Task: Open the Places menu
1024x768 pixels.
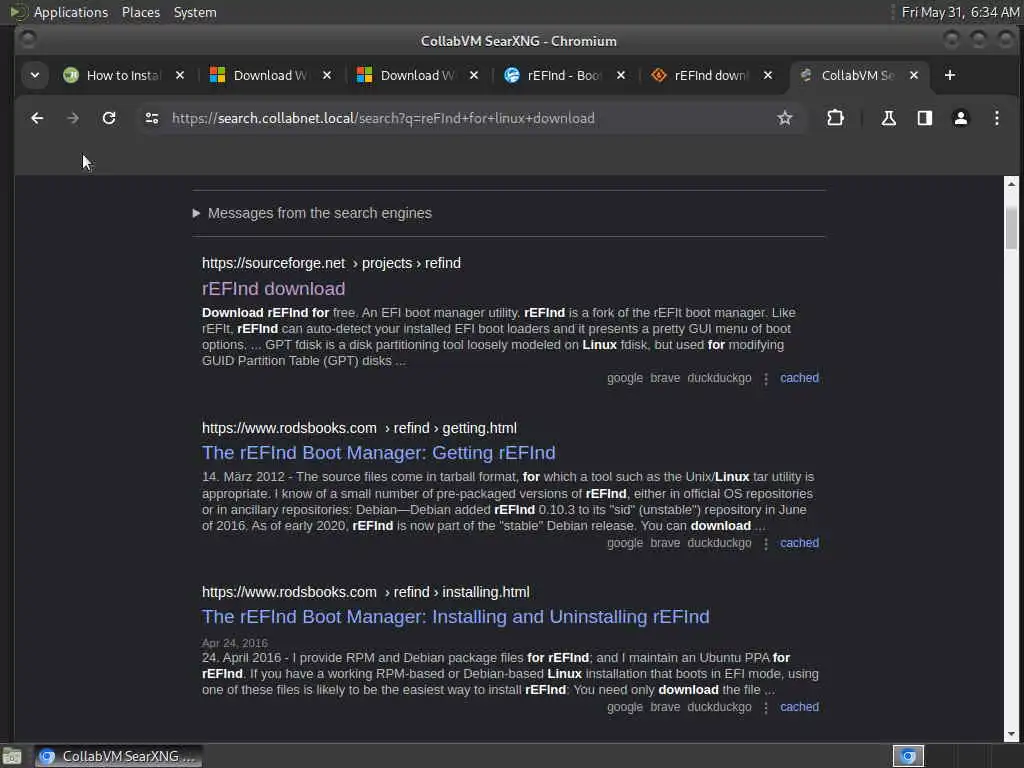Action: tap(140, 12)
